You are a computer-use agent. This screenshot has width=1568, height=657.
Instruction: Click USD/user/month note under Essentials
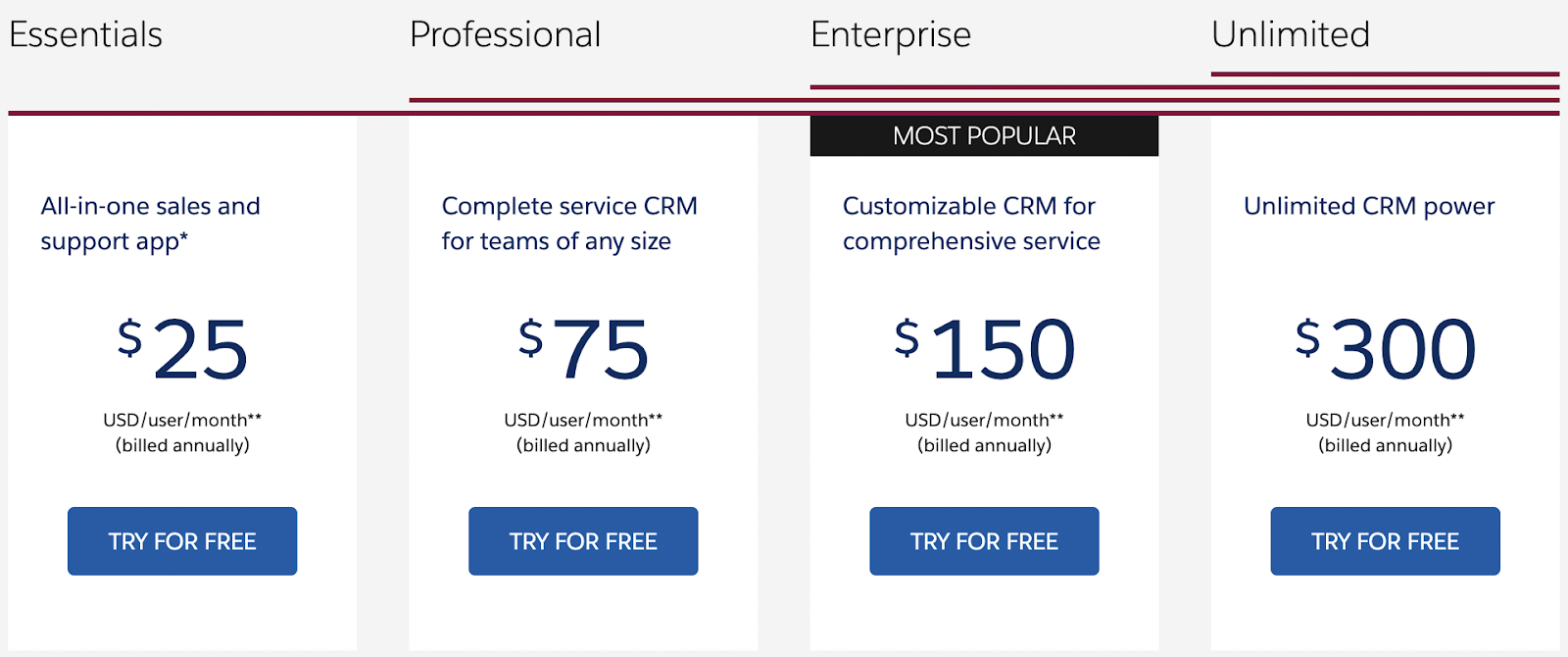(x=182, y=420)
